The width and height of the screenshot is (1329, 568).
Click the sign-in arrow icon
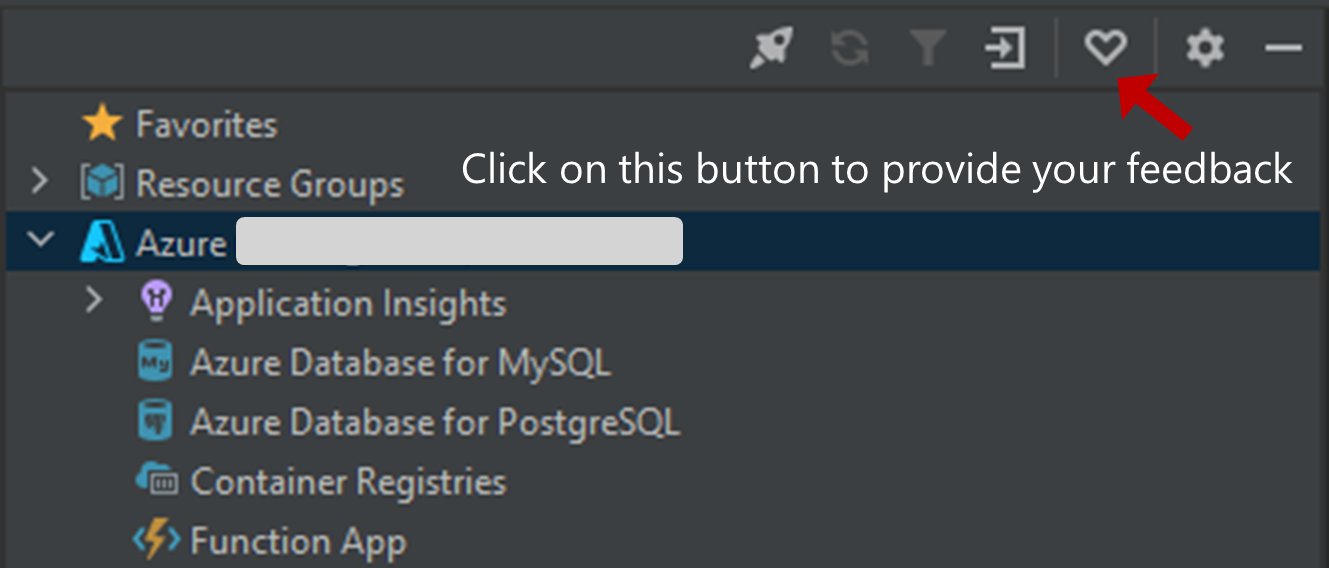[x=1006, y=48]
